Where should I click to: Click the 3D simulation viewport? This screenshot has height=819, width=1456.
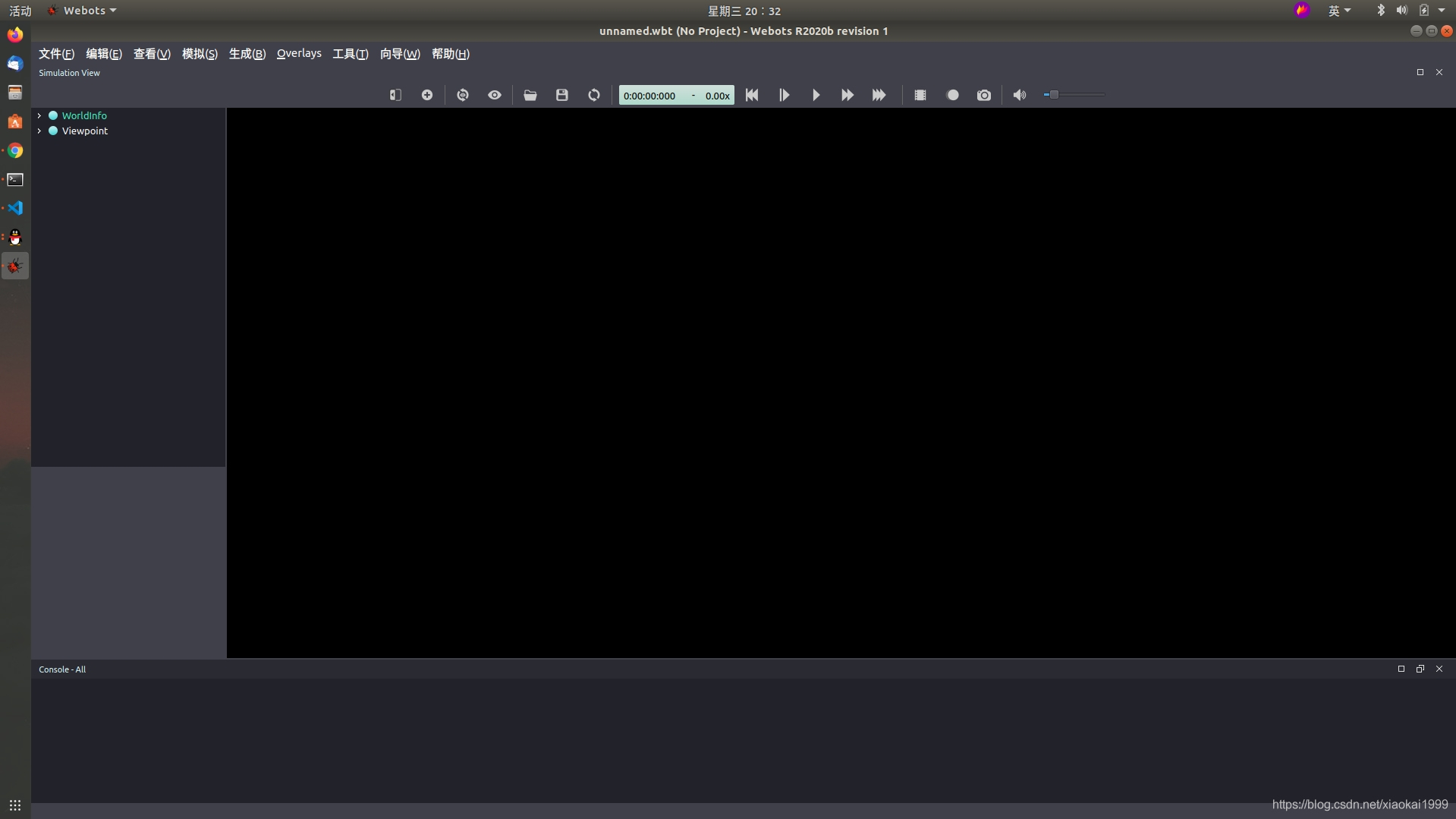pyautogui.click(x=841, y=383)
